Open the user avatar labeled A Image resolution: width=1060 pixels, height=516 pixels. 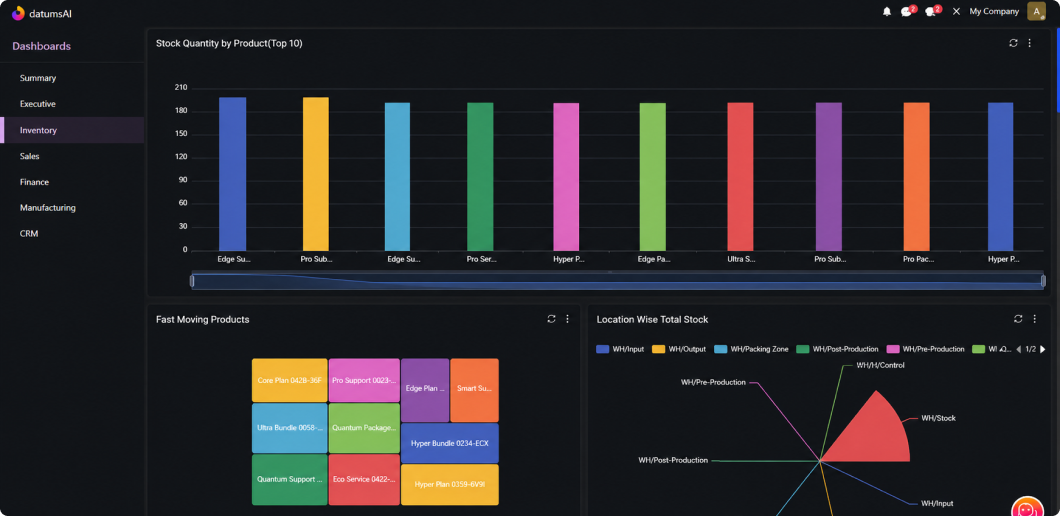coord(1036,11)
